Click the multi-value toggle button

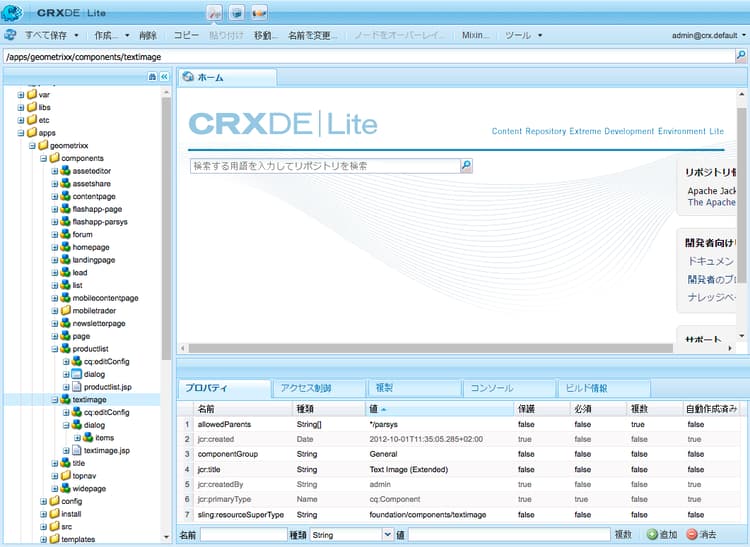623,534
